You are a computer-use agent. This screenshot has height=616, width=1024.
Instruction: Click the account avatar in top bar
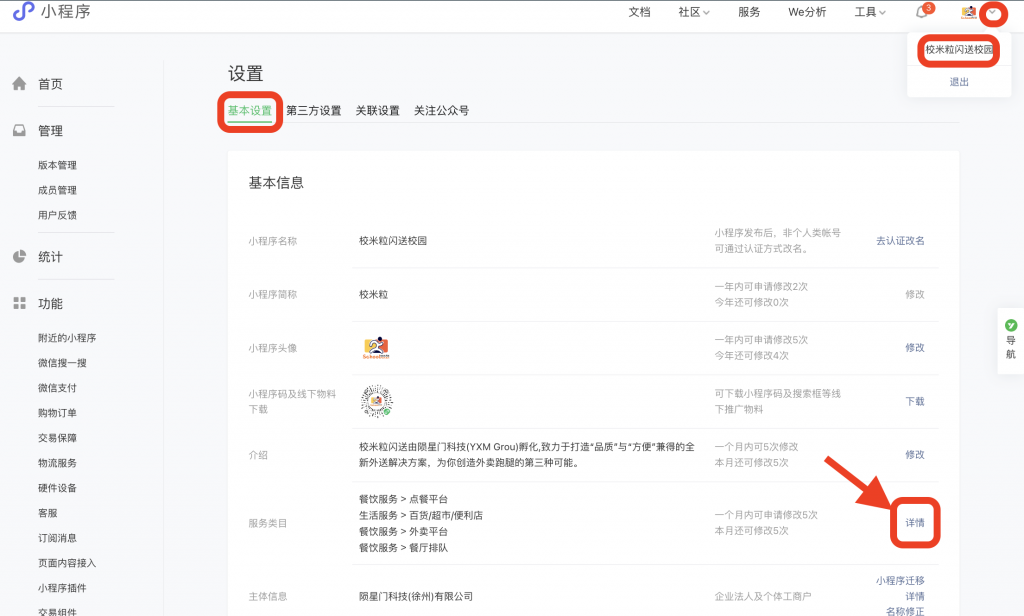coord(966,14)
